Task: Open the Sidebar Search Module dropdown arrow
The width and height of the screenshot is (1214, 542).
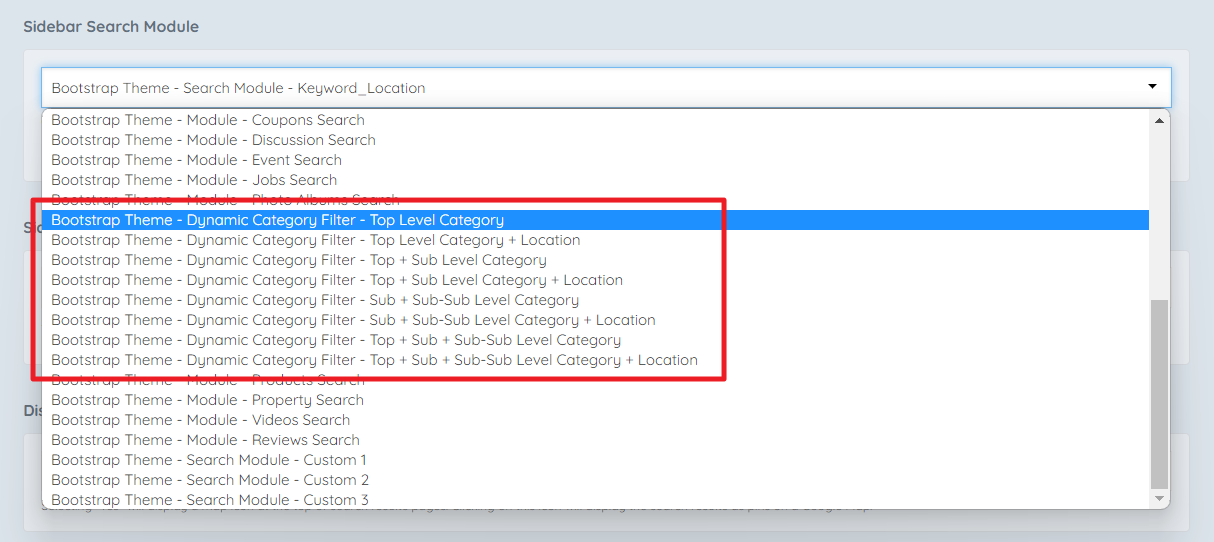Action: 1152,87
